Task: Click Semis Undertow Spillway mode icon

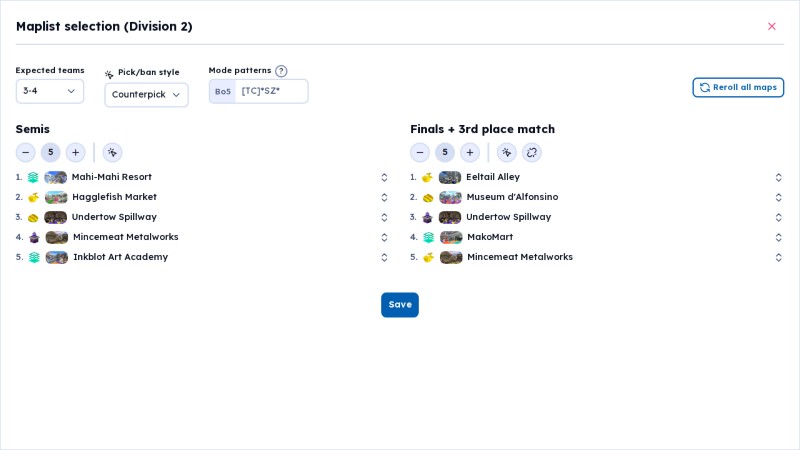Action: tap(33, 218)
